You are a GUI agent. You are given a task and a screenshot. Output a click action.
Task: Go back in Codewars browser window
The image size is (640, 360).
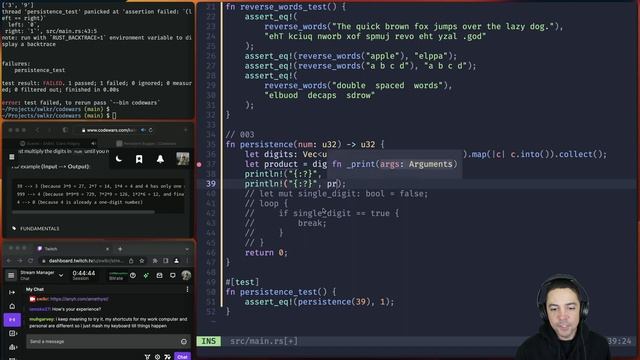tap(37, 130)
